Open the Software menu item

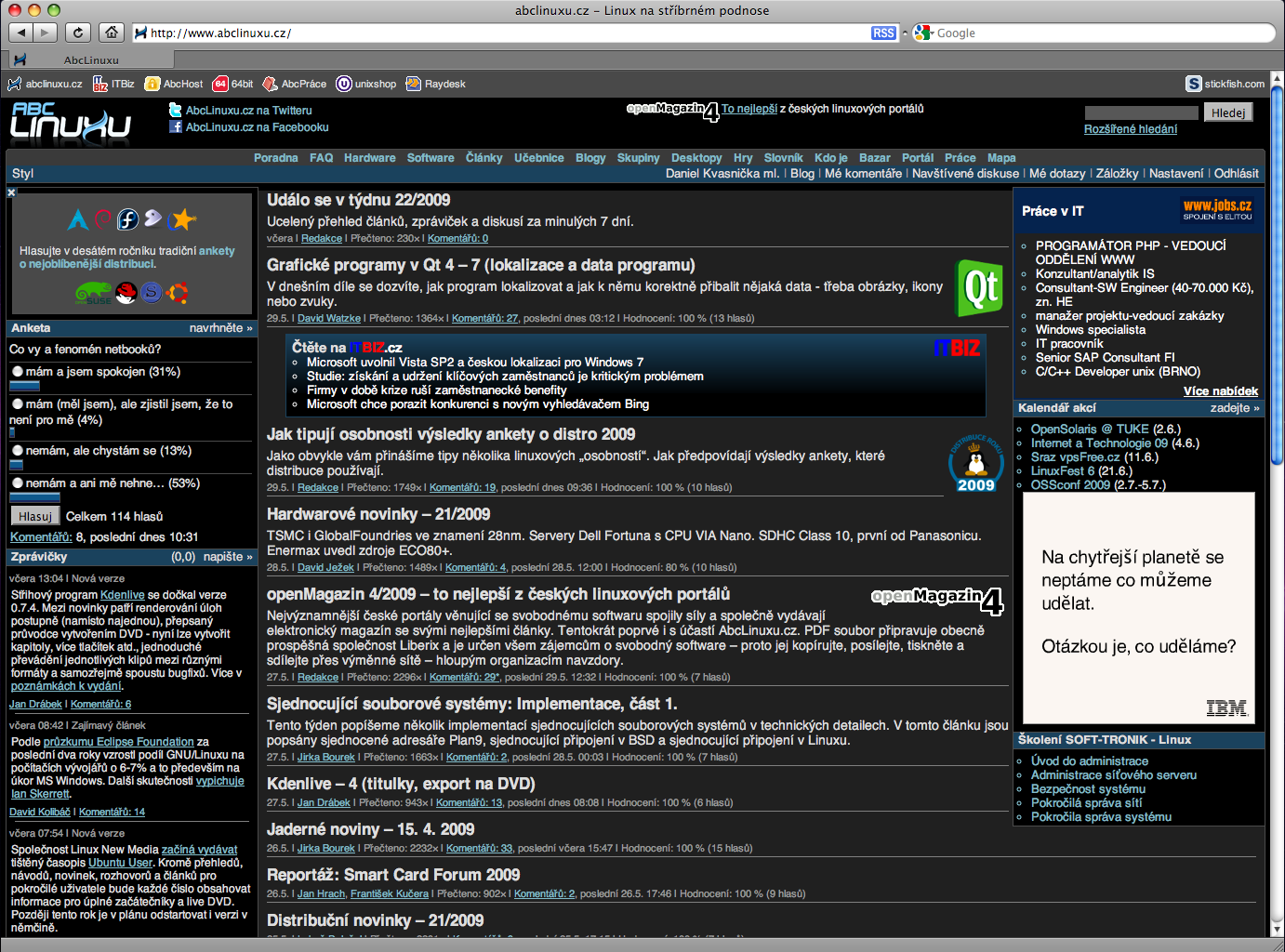pyautogui.click(x=431, y=158)
